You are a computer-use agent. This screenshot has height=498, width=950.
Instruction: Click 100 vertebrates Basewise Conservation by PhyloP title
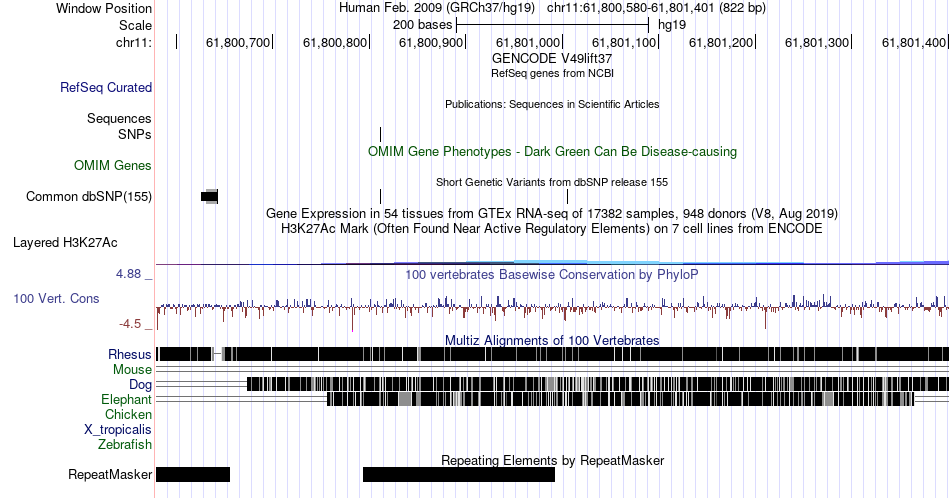coord(552,274)
